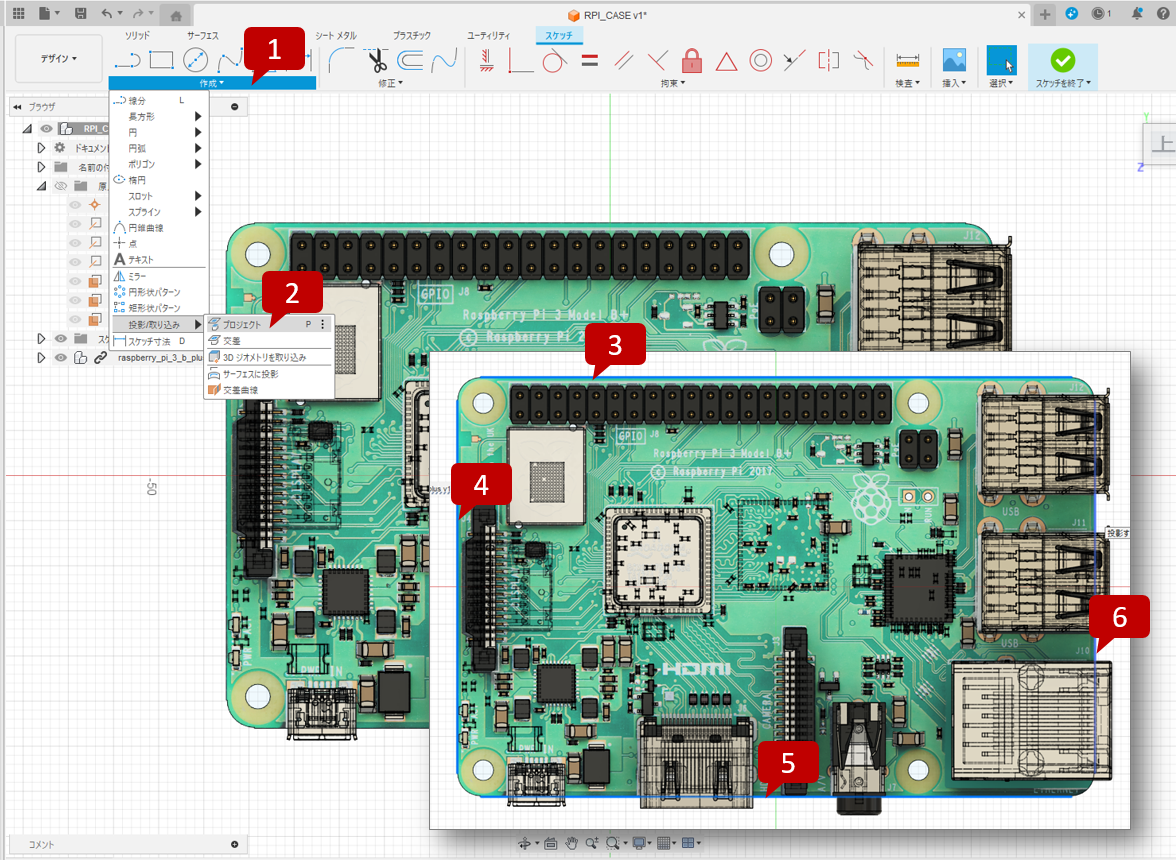Screen dimensions: 1176x860
Task: Toggle visibility of the origin point item
Action: pos(75,205)
